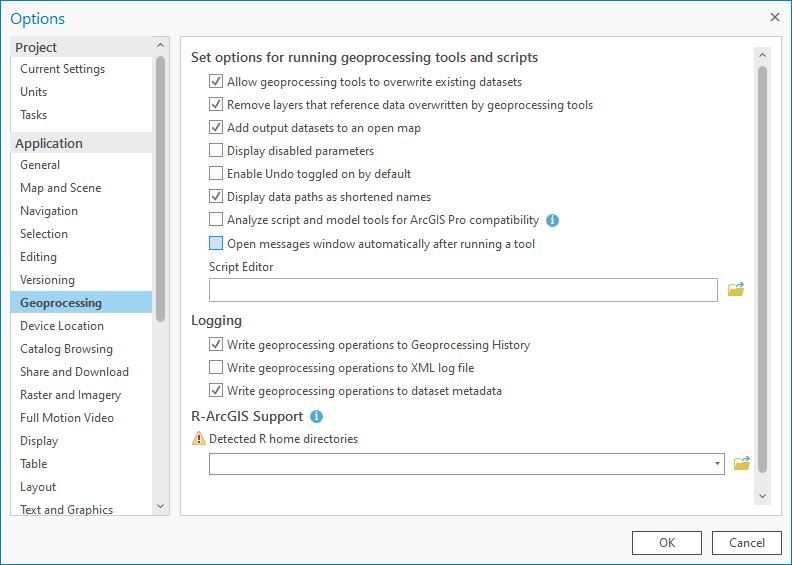The image size is (792, 565).
Task: Go to Current Settings under Project
Action: tap(62, 69)
